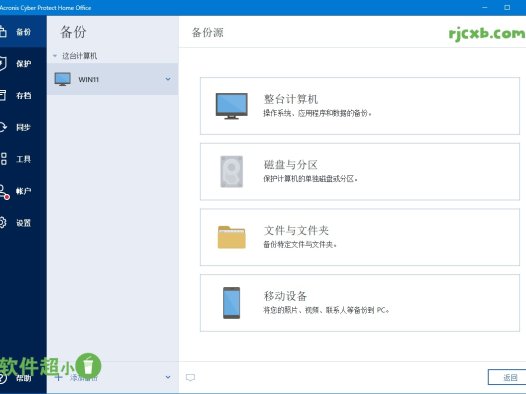Click the feedback comment icon
Viewport: 526px width, 394px height.
pos(190,378)
